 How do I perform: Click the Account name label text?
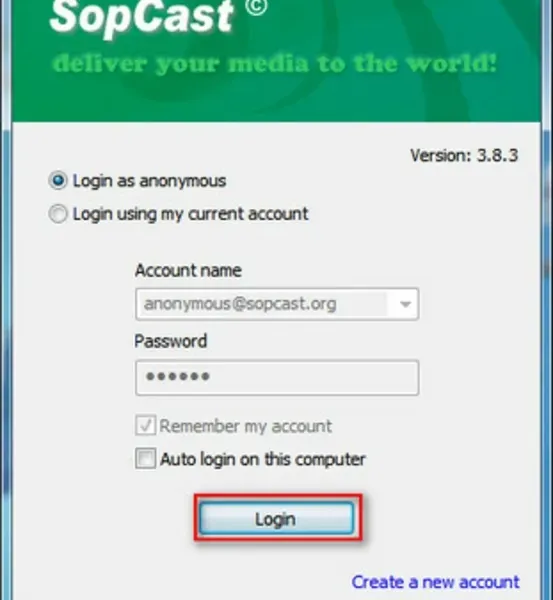coord(188,271)
